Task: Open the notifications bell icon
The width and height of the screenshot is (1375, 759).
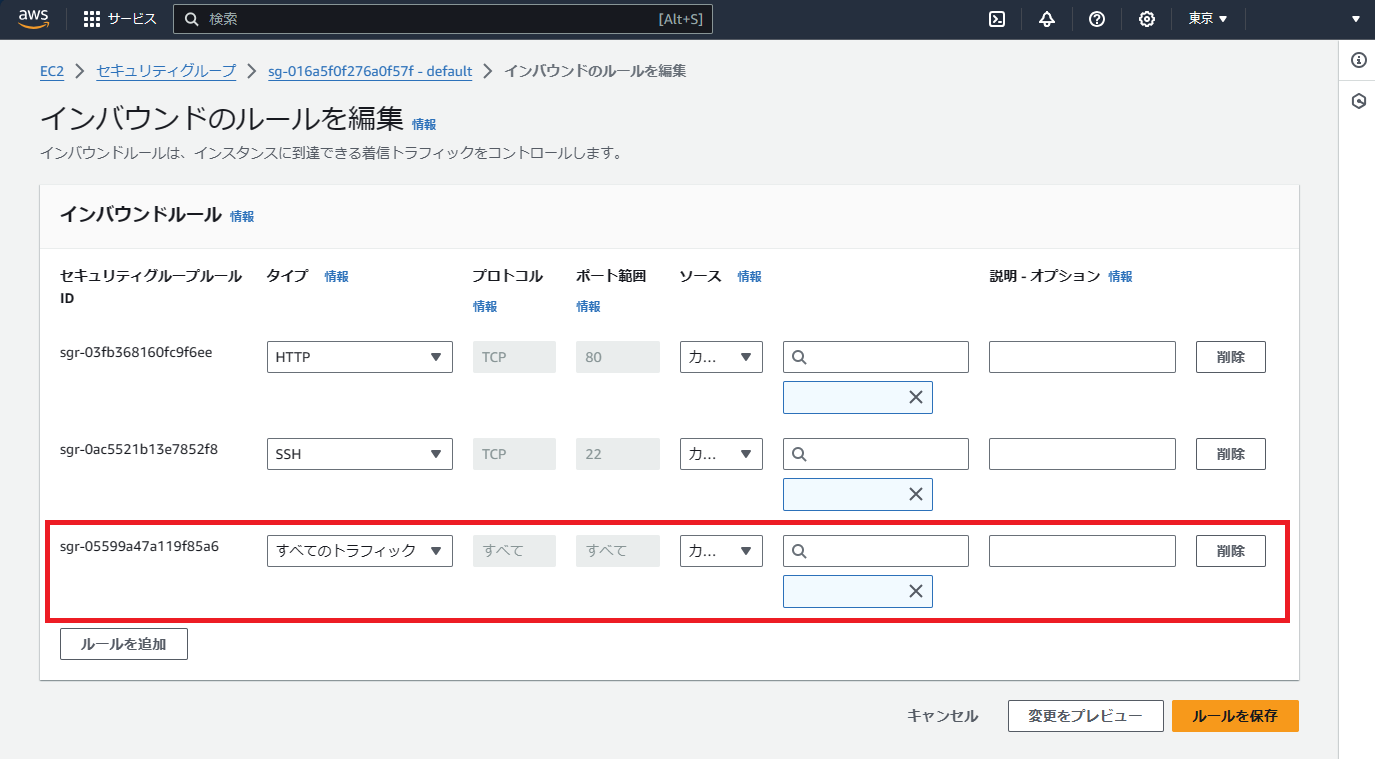Action: tap(1047, 19)
